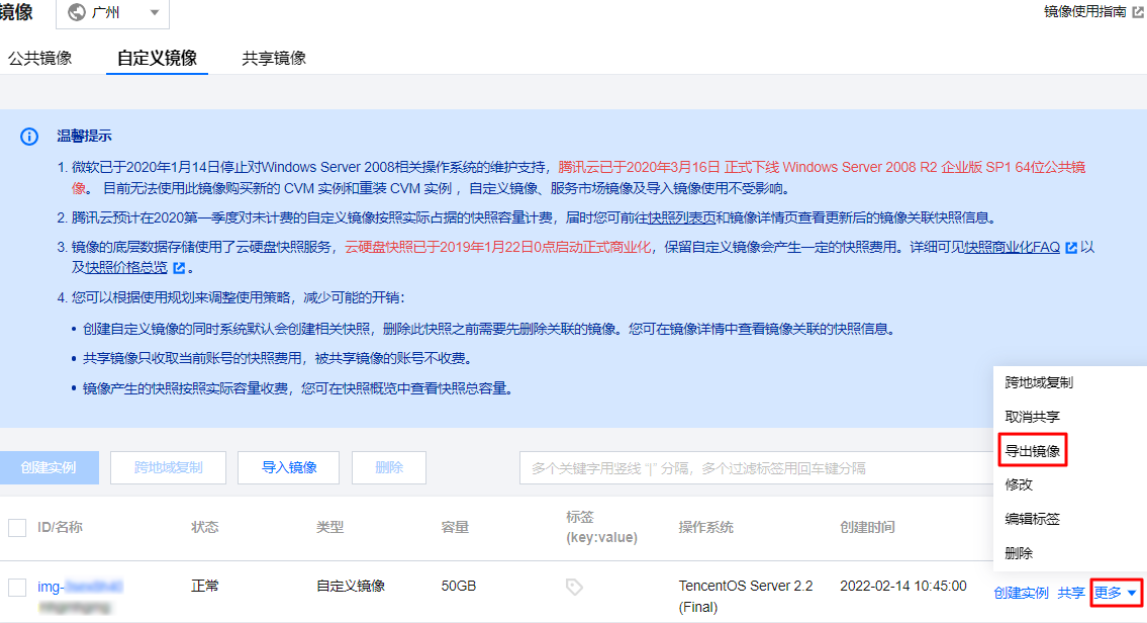Focus the keyword search input field
Screen dimensions: 1147x623
(x=757, y=468)
